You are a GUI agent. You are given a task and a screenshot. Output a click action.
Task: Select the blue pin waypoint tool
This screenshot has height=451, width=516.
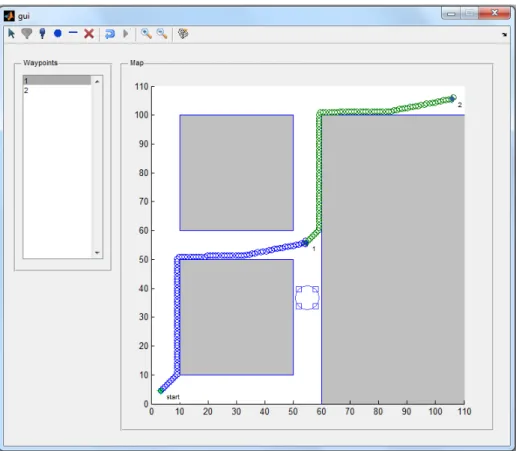point(42,33)
